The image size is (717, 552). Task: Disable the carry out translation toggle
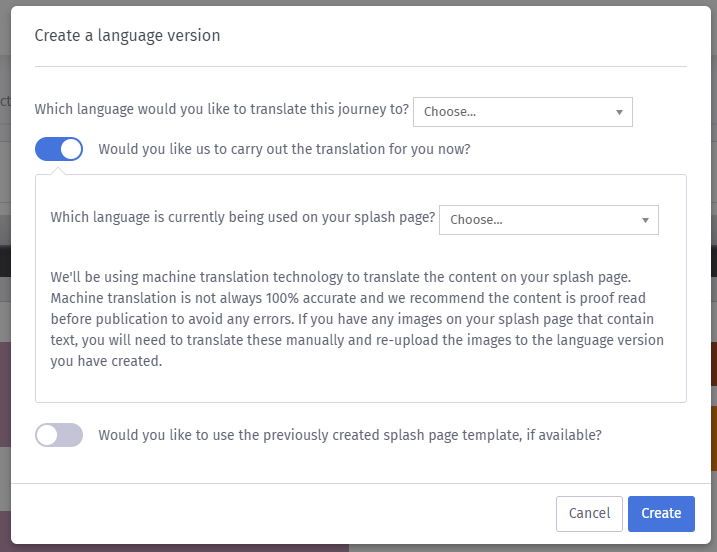pos(59,149)
